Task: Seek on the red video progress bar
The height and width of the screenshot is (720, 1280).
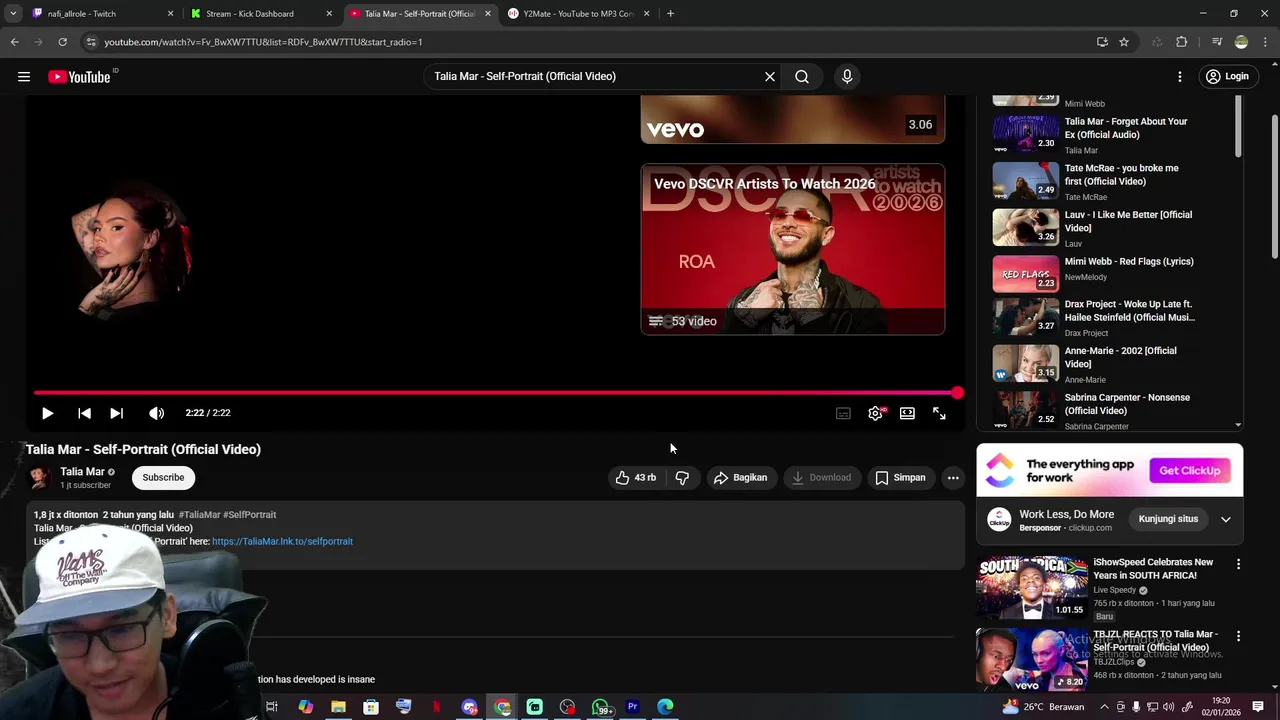Action: pyautogui.click(x=495, y=393)
